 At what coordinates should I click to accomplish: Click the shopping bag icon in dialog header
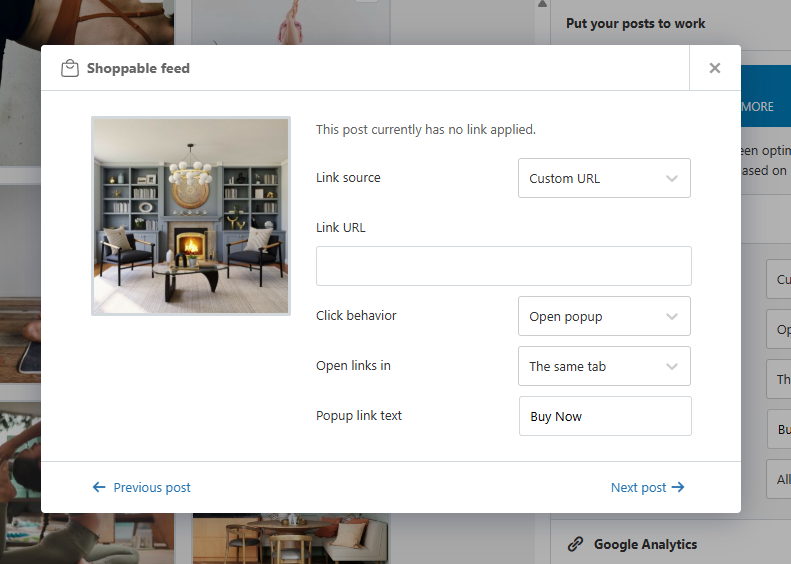click(70, 68)
